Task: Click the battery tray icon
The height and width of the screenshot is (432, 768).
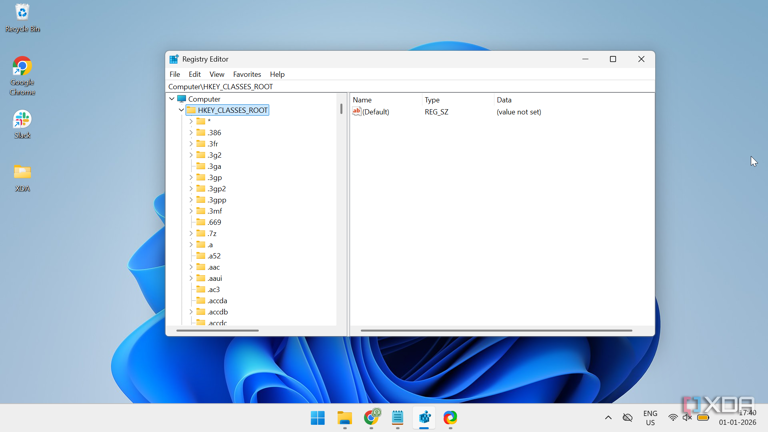Action: 703,418
